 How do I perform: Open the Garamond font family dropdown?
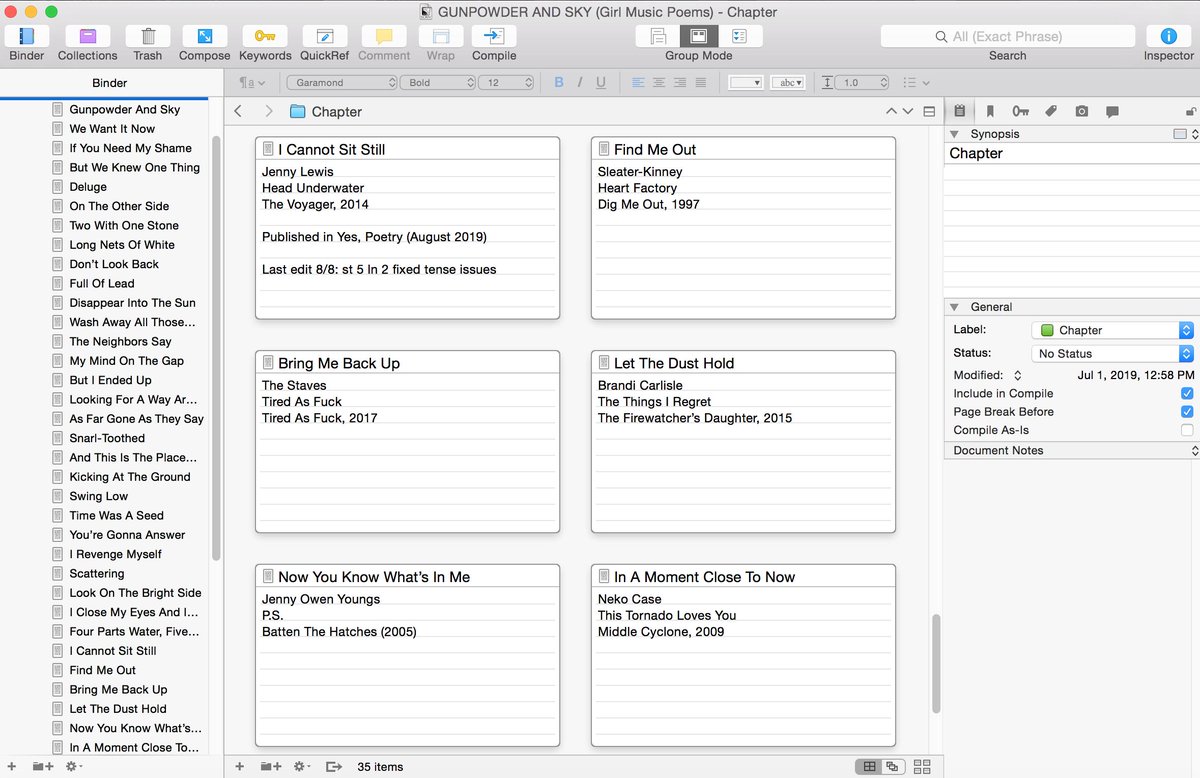pyautogui.click(x=342, y=83)
